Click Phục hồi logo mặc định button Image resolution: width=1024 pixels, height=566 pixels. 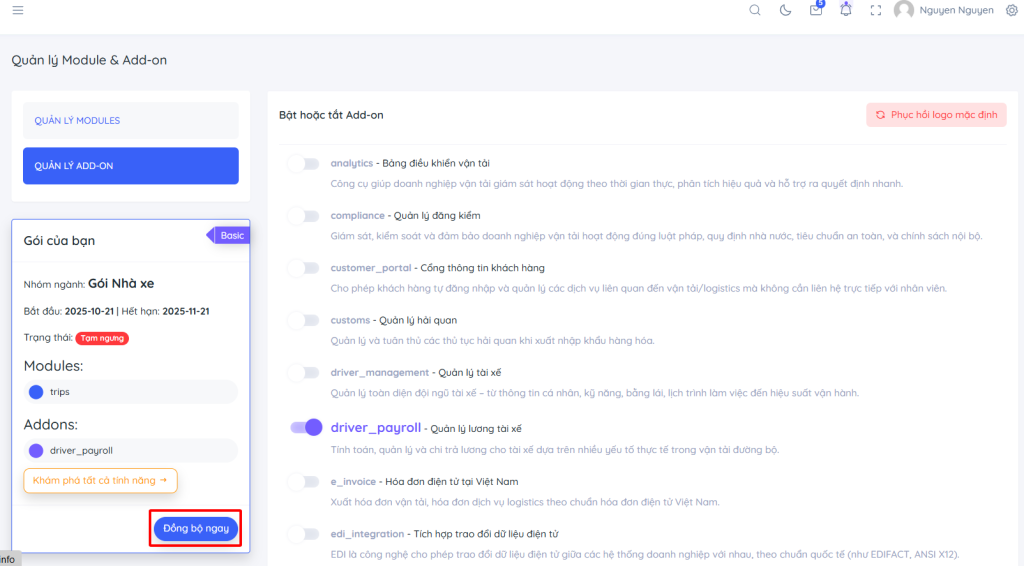pyautogui.click(x=936, y=115)
